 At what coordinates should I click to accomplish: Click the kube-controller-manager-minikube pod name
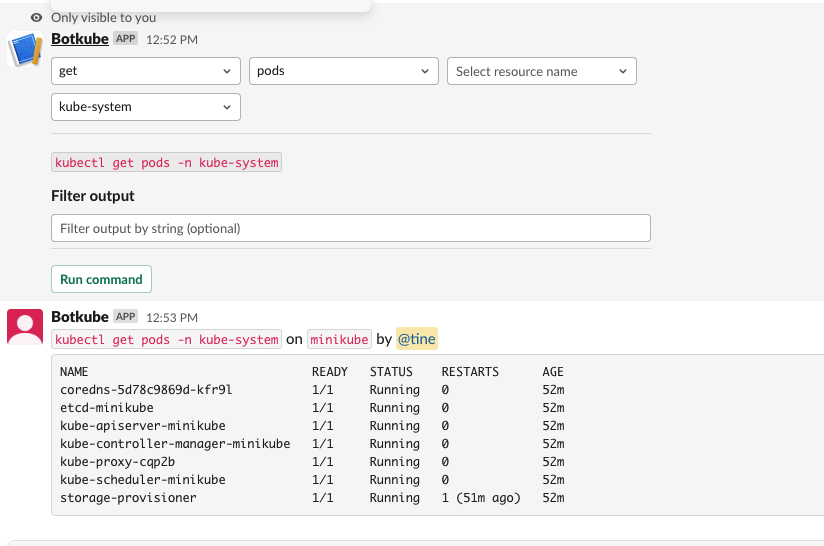click(175, 444)
